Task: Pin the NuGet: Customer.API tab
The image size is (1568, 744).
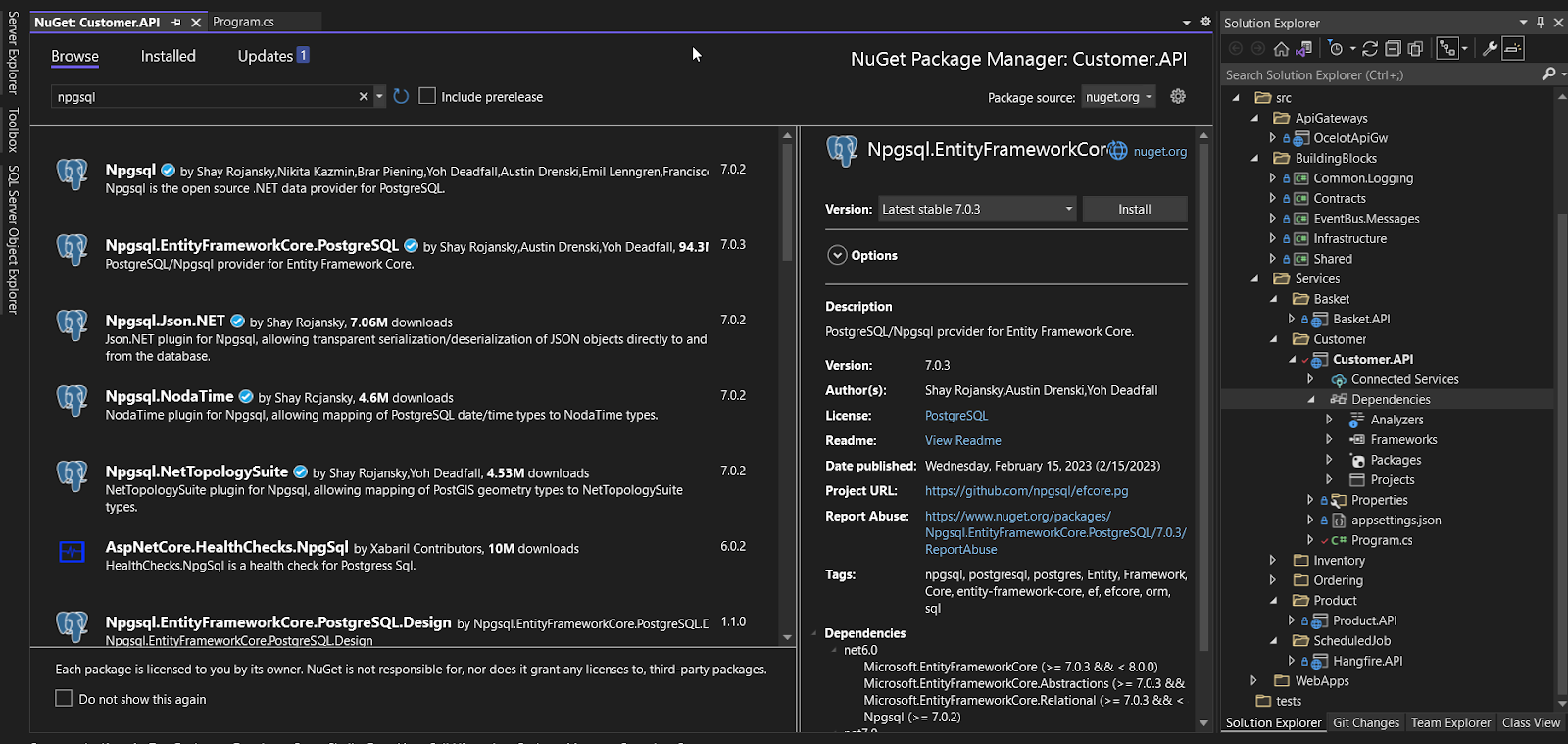Action: click(176, 22)
